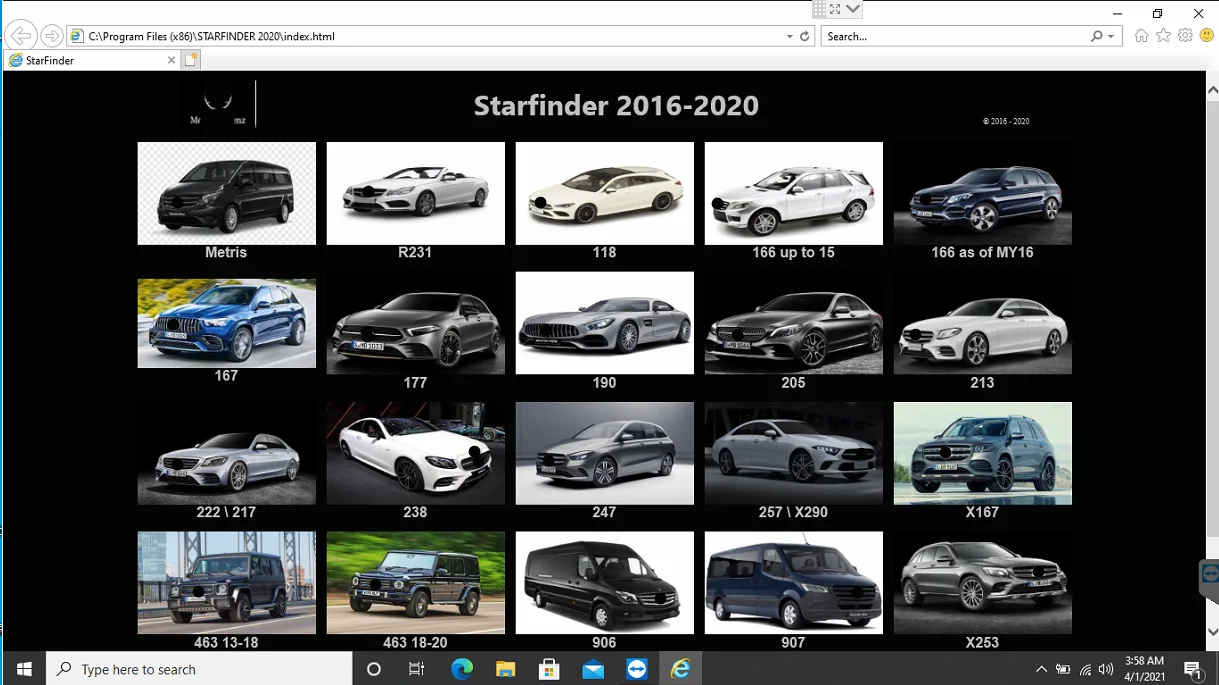The image size is (1219, 685).
Task: Click the smiley feedback icon
Action: pos(1206,35)
